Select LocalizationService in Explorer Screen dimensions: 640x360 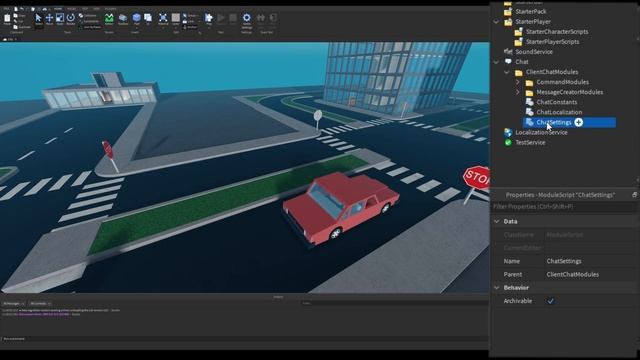[541, 132]
